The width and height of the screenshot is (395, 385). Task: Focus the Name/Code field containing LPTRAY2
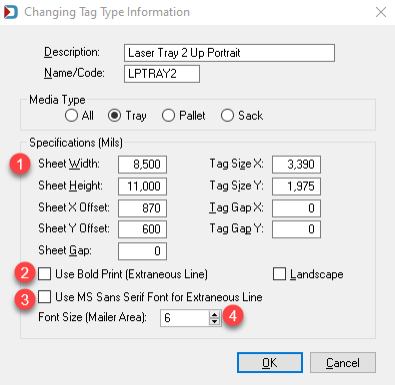(162, 74)
